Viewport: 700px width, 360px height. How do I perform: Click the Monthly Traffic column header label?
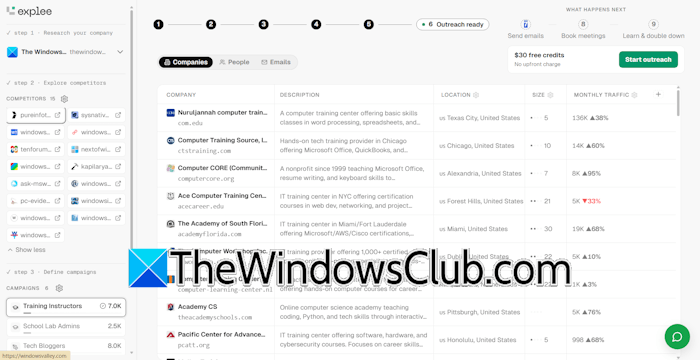tap(601, 95)
